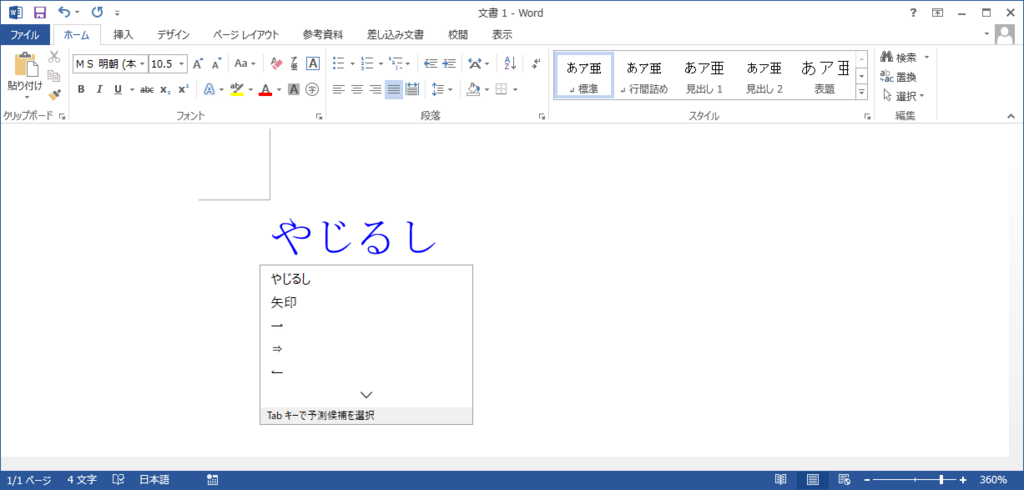Open the 挿入 ribbon tab
The width and height of the screenshot is (1024, 490).
pos(123,34)
